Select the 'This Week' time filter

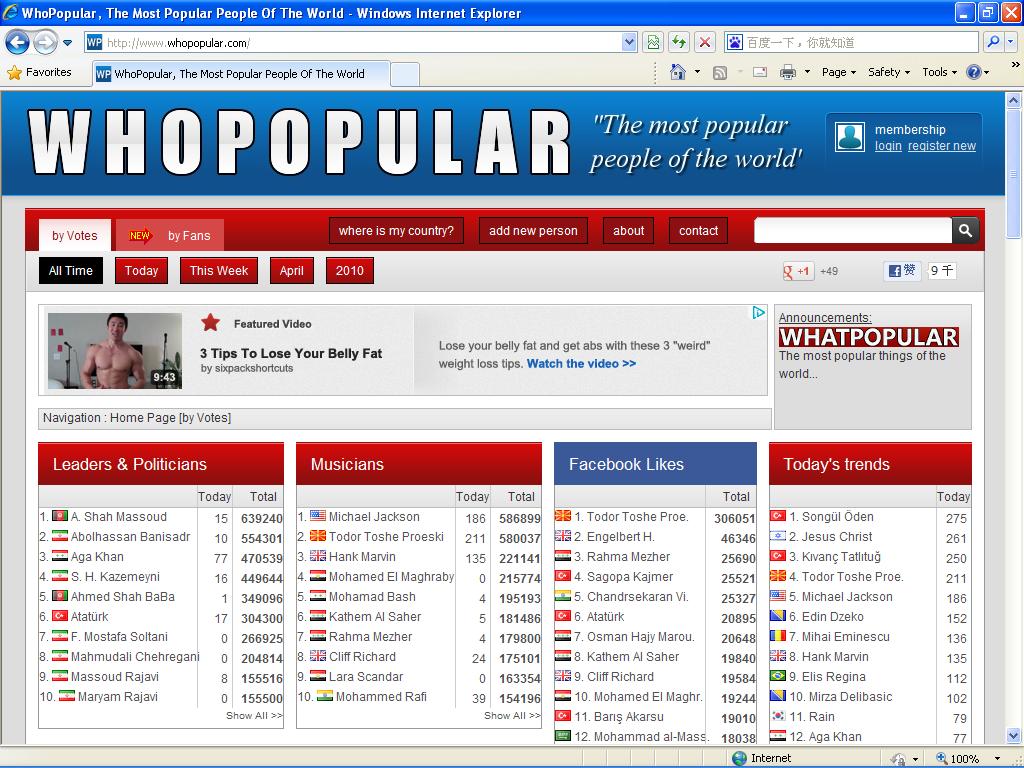219,271
